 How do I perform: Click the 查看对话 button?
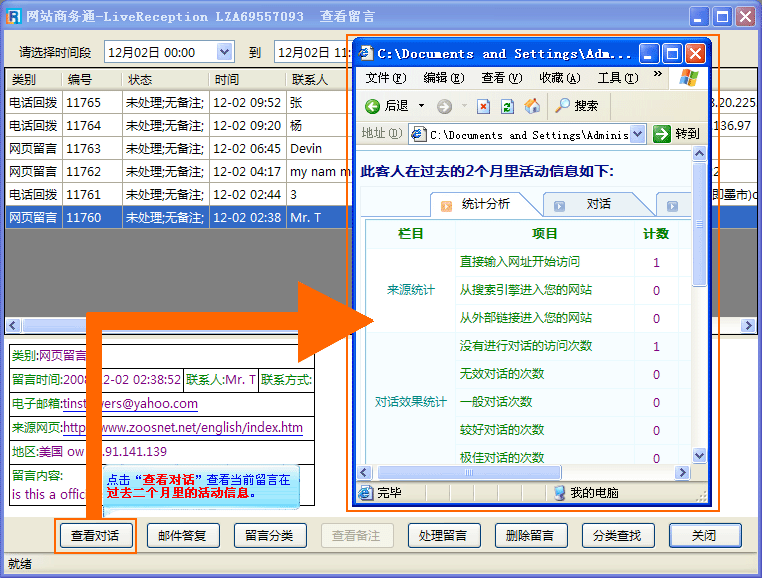pos(95,536)
